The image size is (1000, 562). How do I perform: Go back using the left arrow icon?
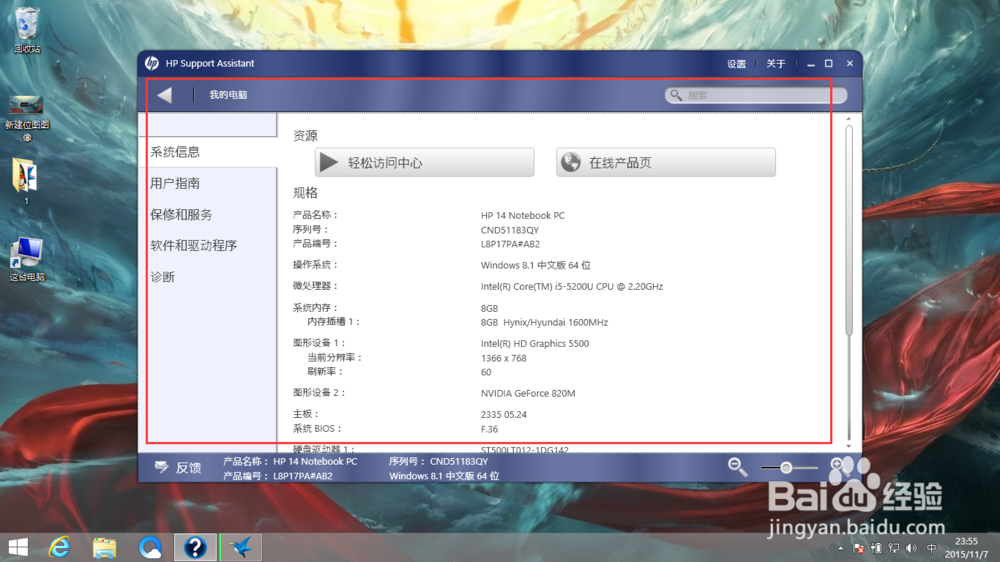(x=165, y=95)
